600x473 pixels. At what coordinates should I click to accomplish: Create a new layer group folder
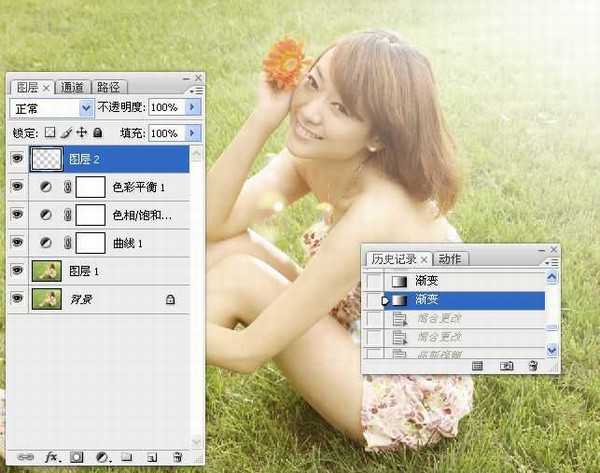(127, 457)
